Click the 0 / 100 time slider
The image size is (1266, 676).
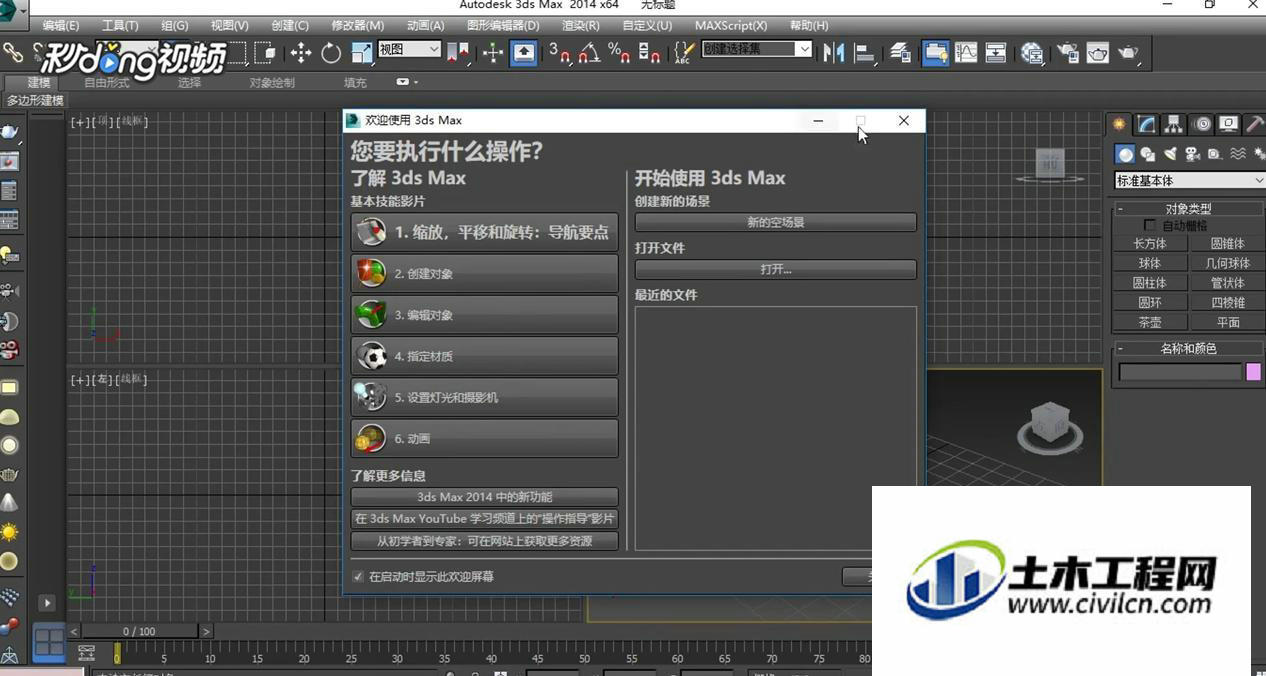[139, 631]
